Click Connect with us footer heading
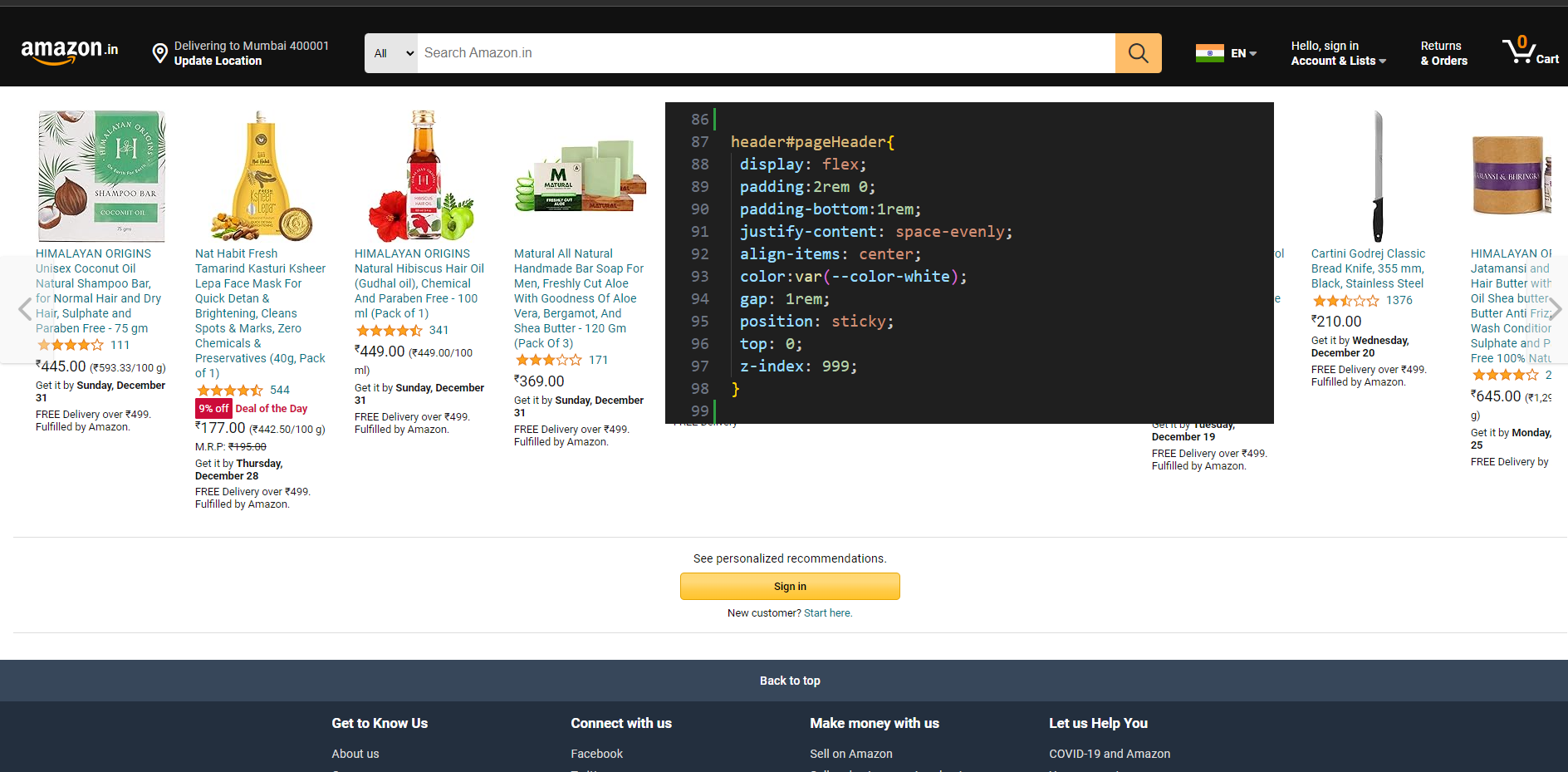 [x=621, y=723]
